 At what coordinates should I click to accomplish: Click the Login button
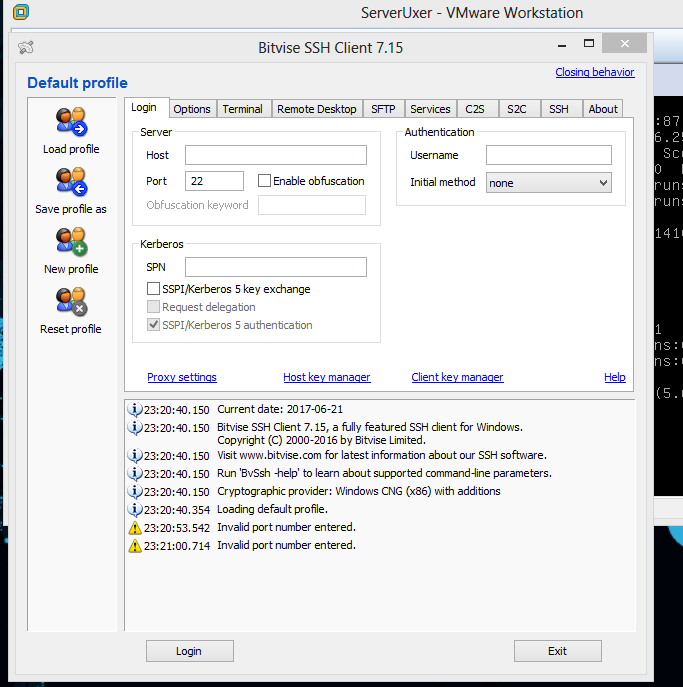pyautogui.click(x=190, y=651)
